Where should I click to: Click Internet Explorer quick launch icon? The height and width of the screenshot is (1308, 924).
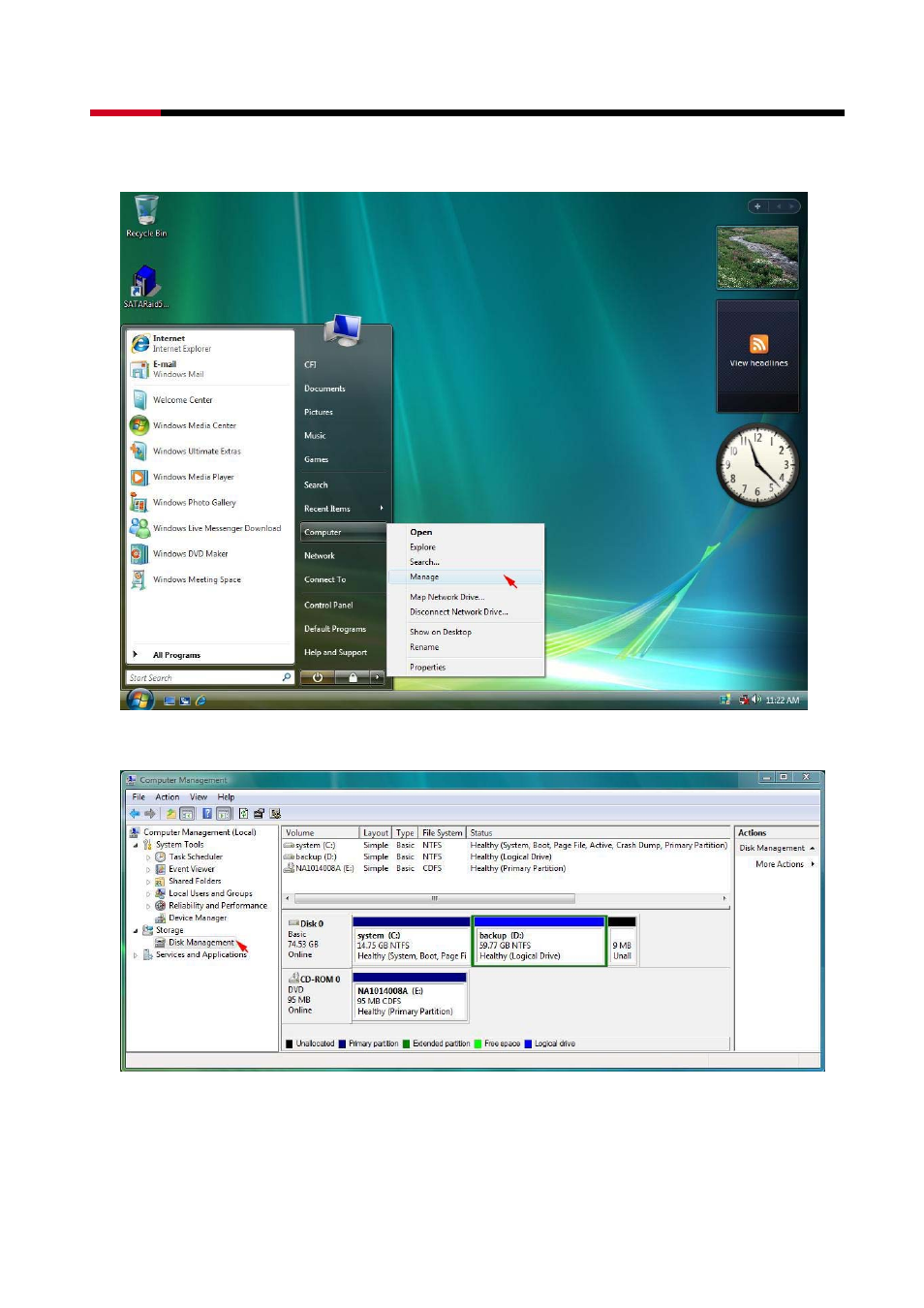(200, 701)
